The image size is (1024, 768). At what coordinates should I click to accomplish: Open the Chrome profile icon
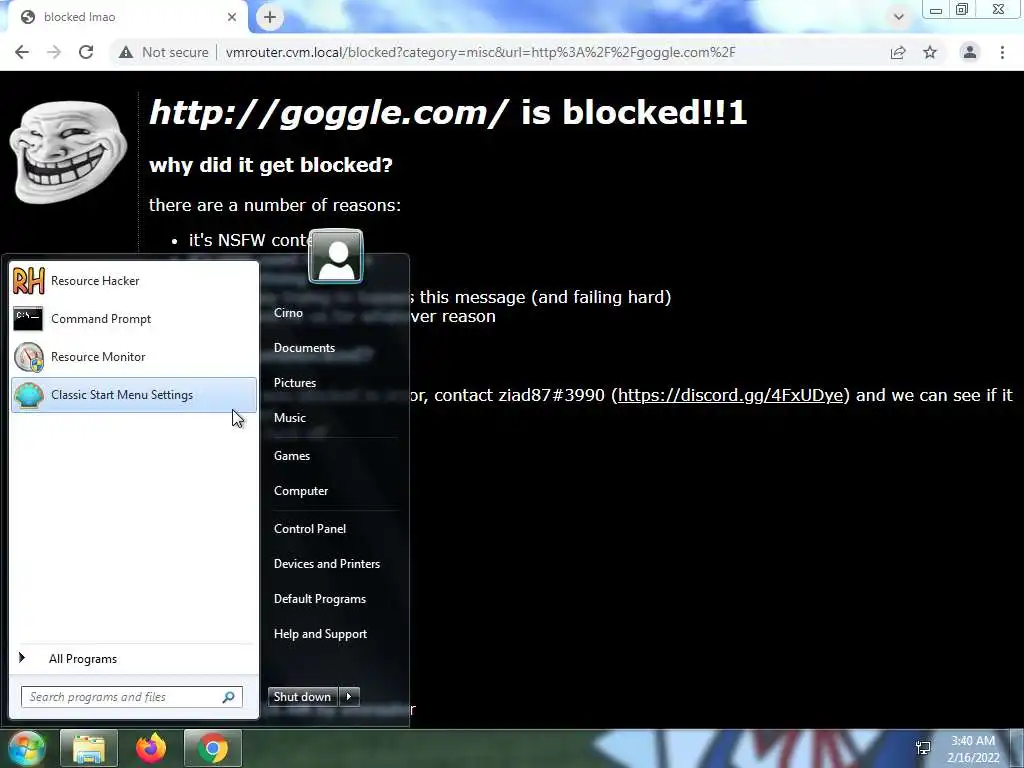(970, 52)
